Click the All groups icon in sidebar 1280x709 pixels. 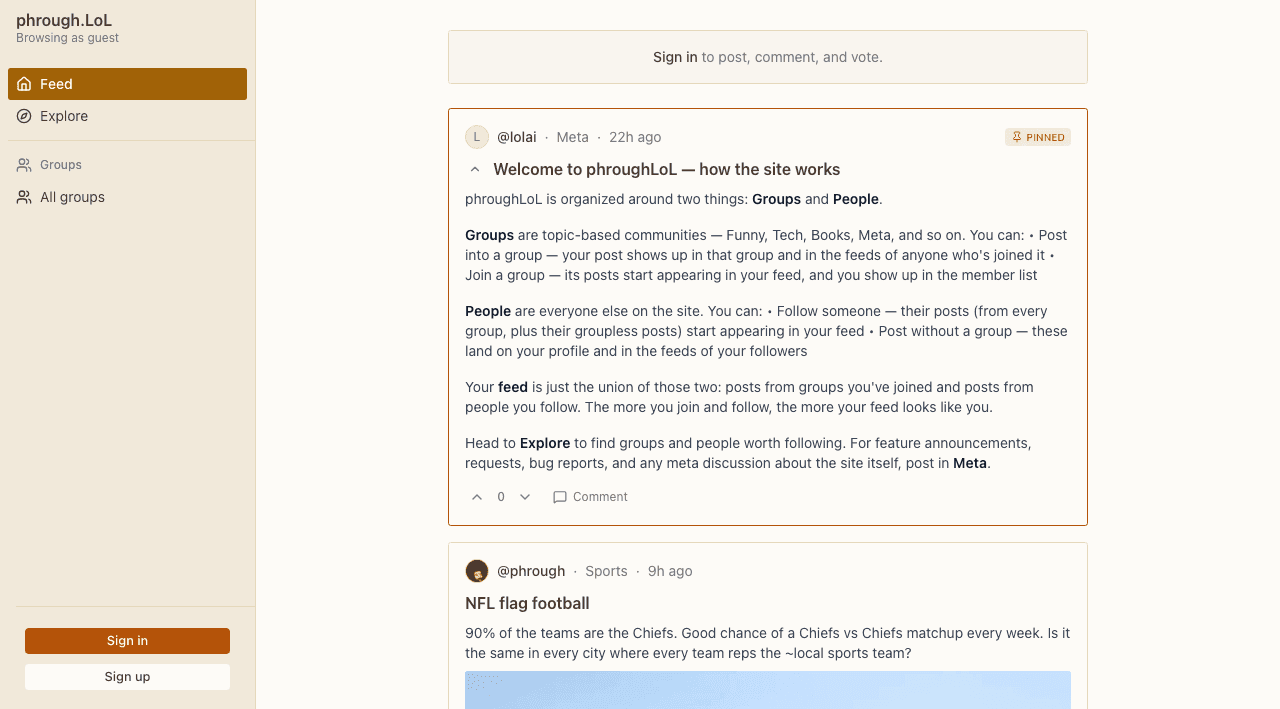pos(22,197)
